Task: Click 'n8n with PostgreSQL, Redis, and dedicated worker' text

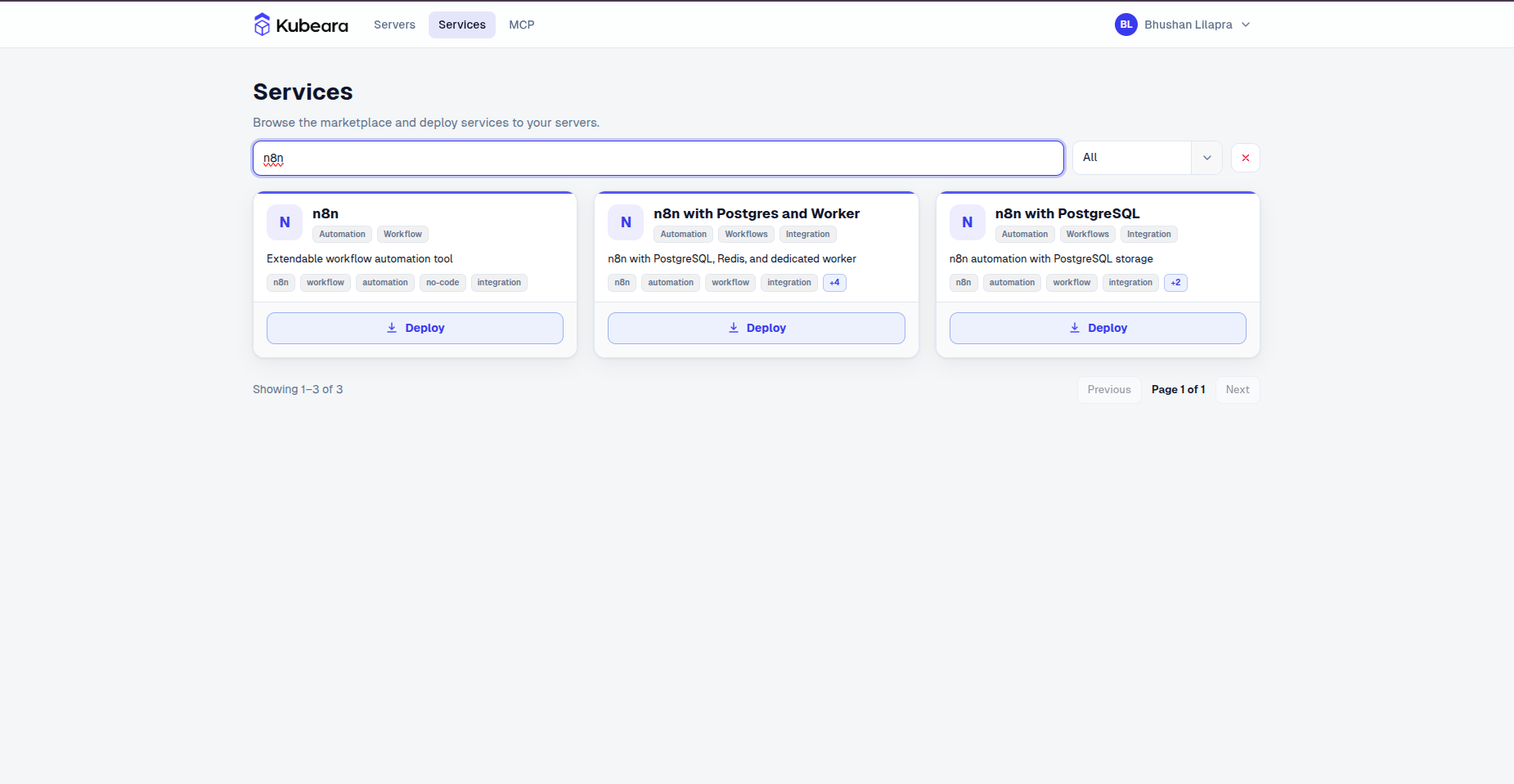Action: pyautogui.click(x=732, y=259)
